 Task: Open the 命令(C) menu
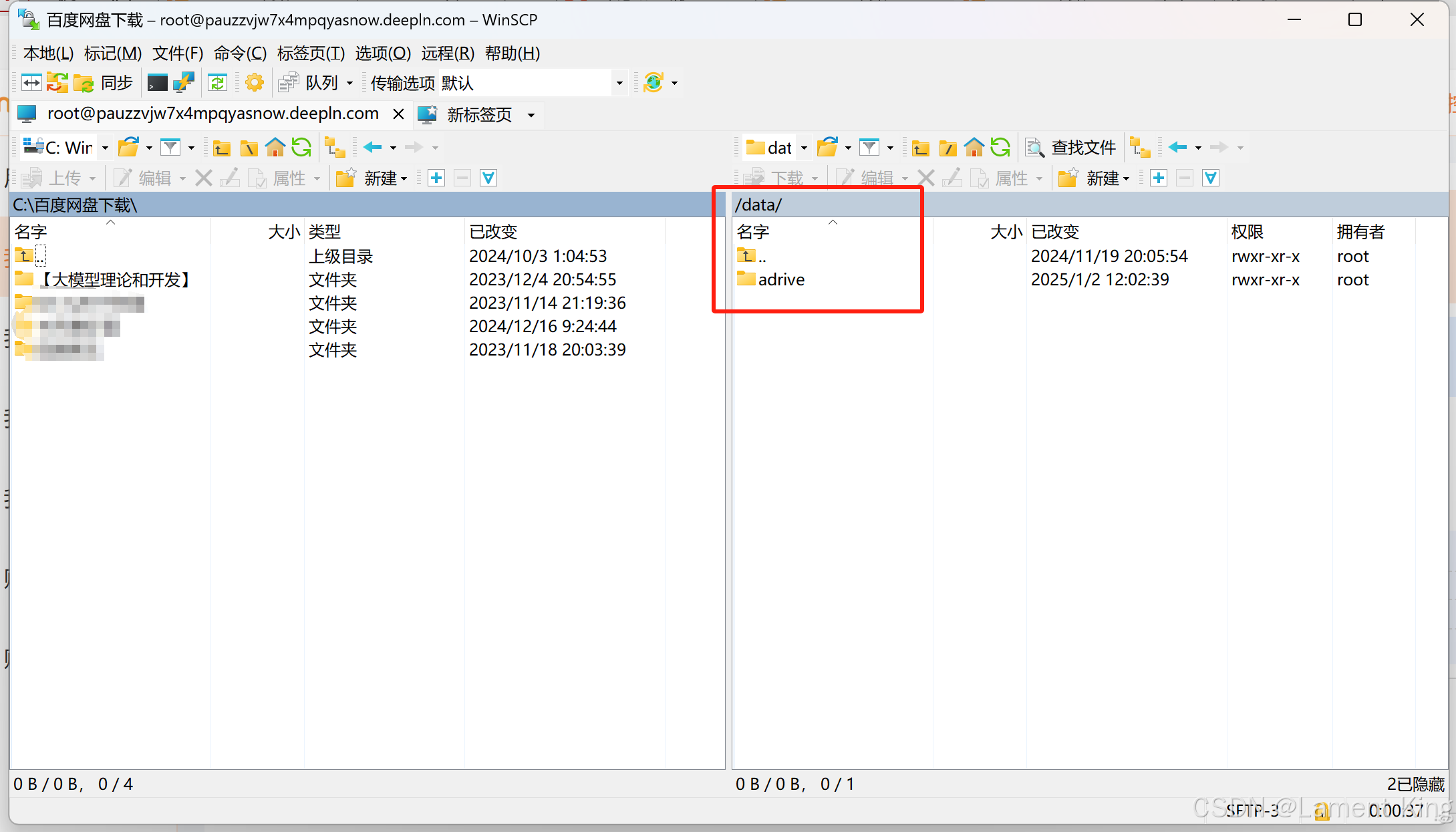[240, 53]
